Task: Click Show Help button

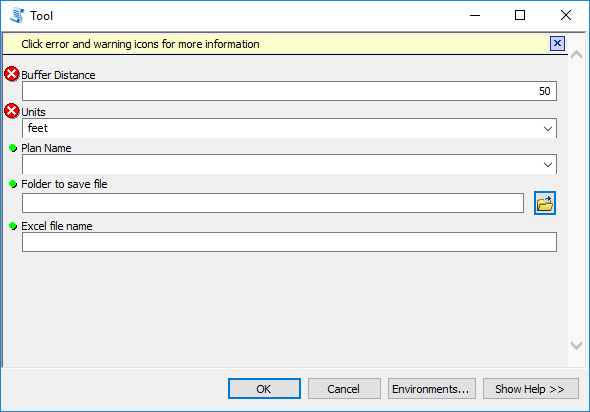Action: click(531, 389)
